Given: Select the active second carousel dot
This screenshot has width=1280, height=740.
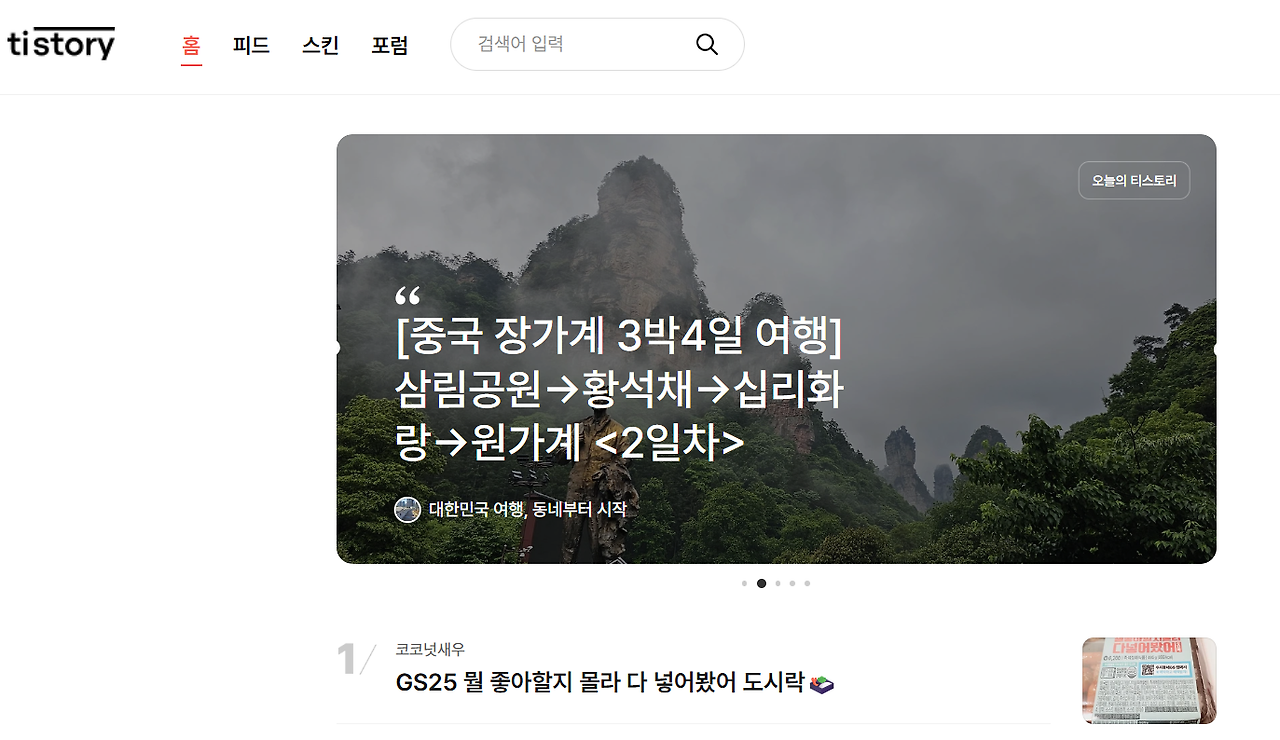Looking at the screenshot, I should 761,583.
